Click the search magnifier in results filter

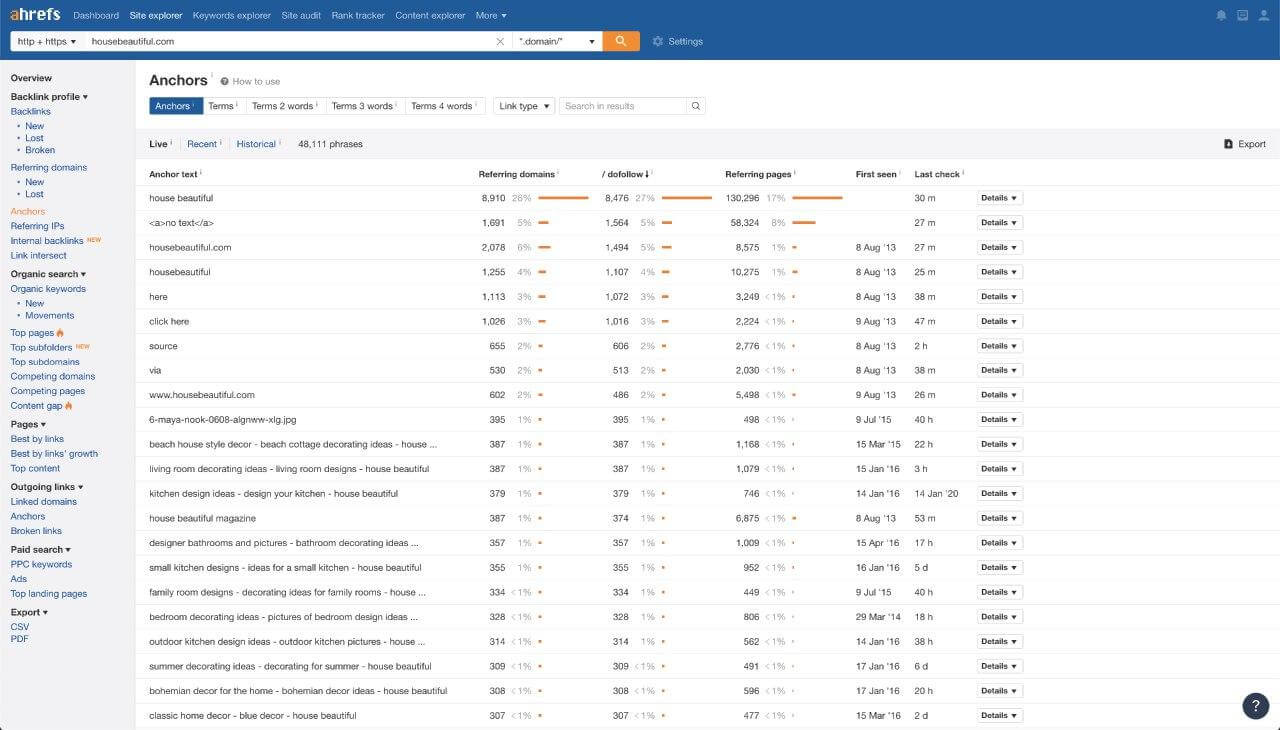click(696, 106)
